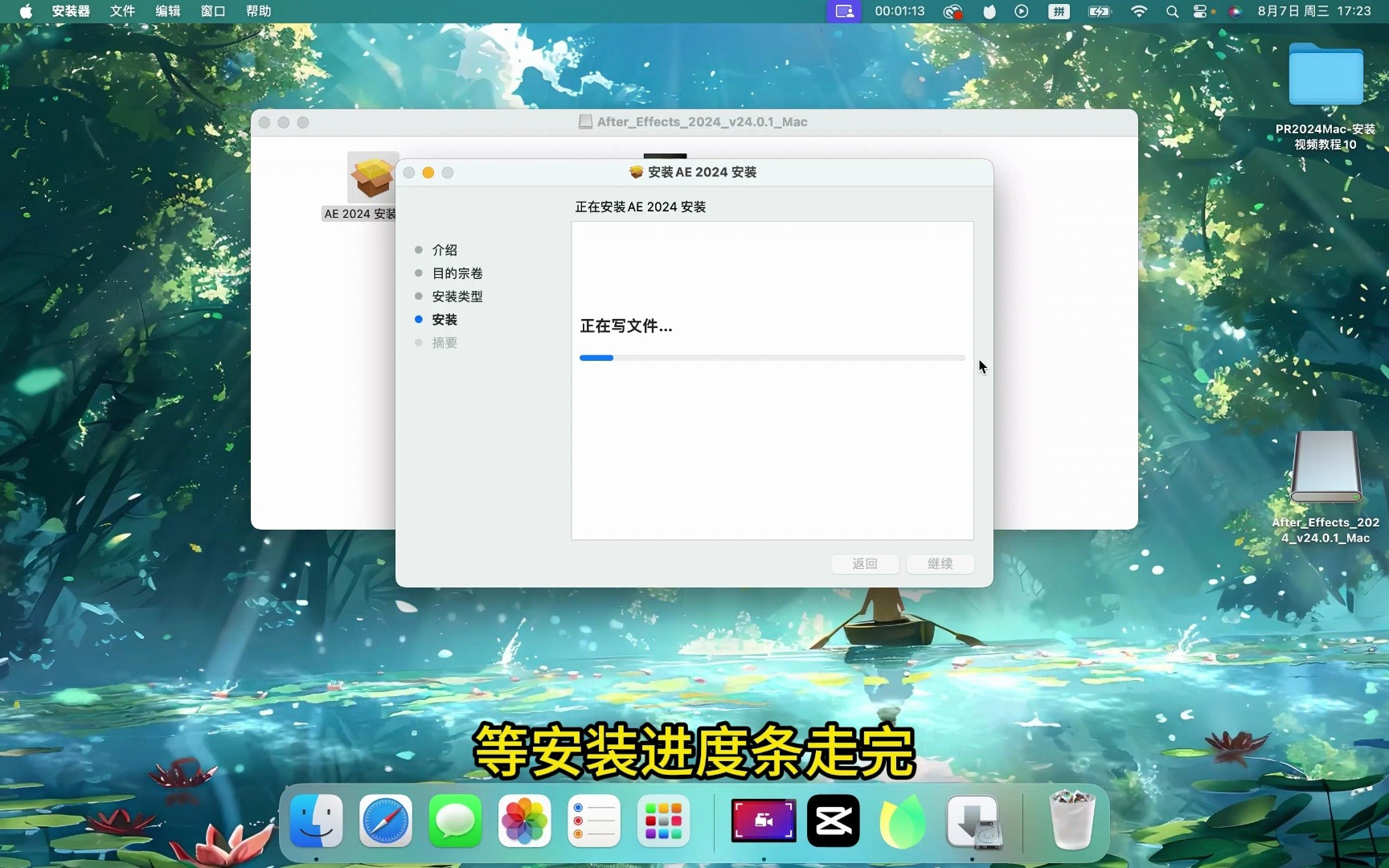Open the screen recorder app in Dock
This screenshot has width=1389, height=868.
[764, 821]
